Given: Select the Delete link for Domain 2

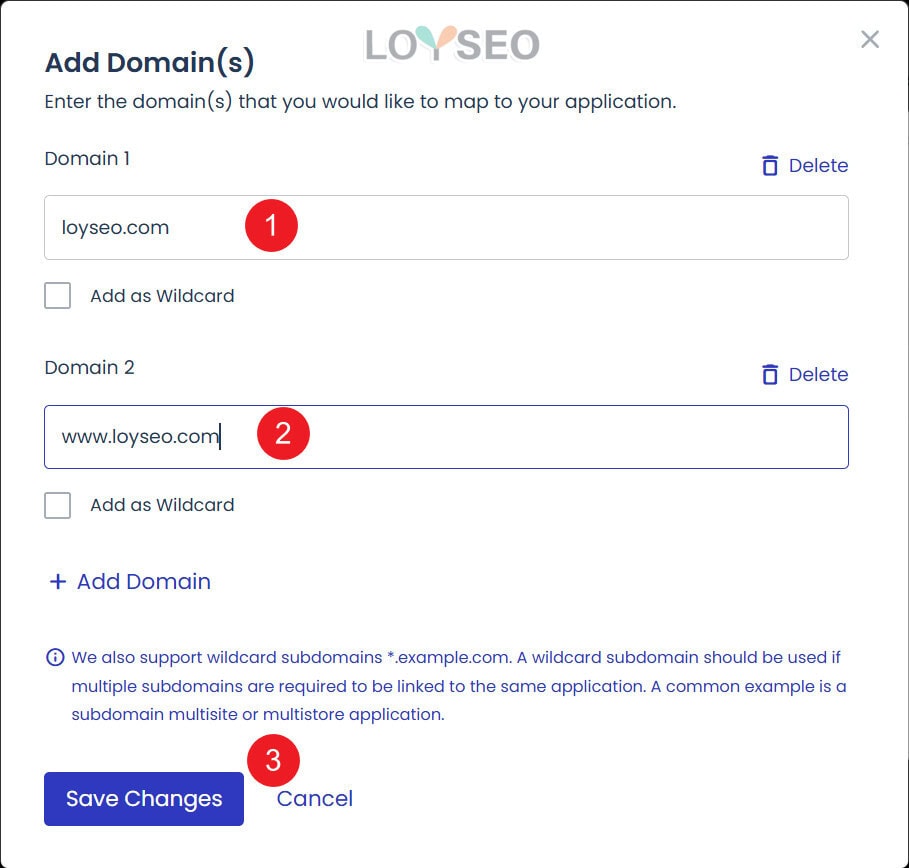Looking at the screenshot, I should tap(820, 374).
